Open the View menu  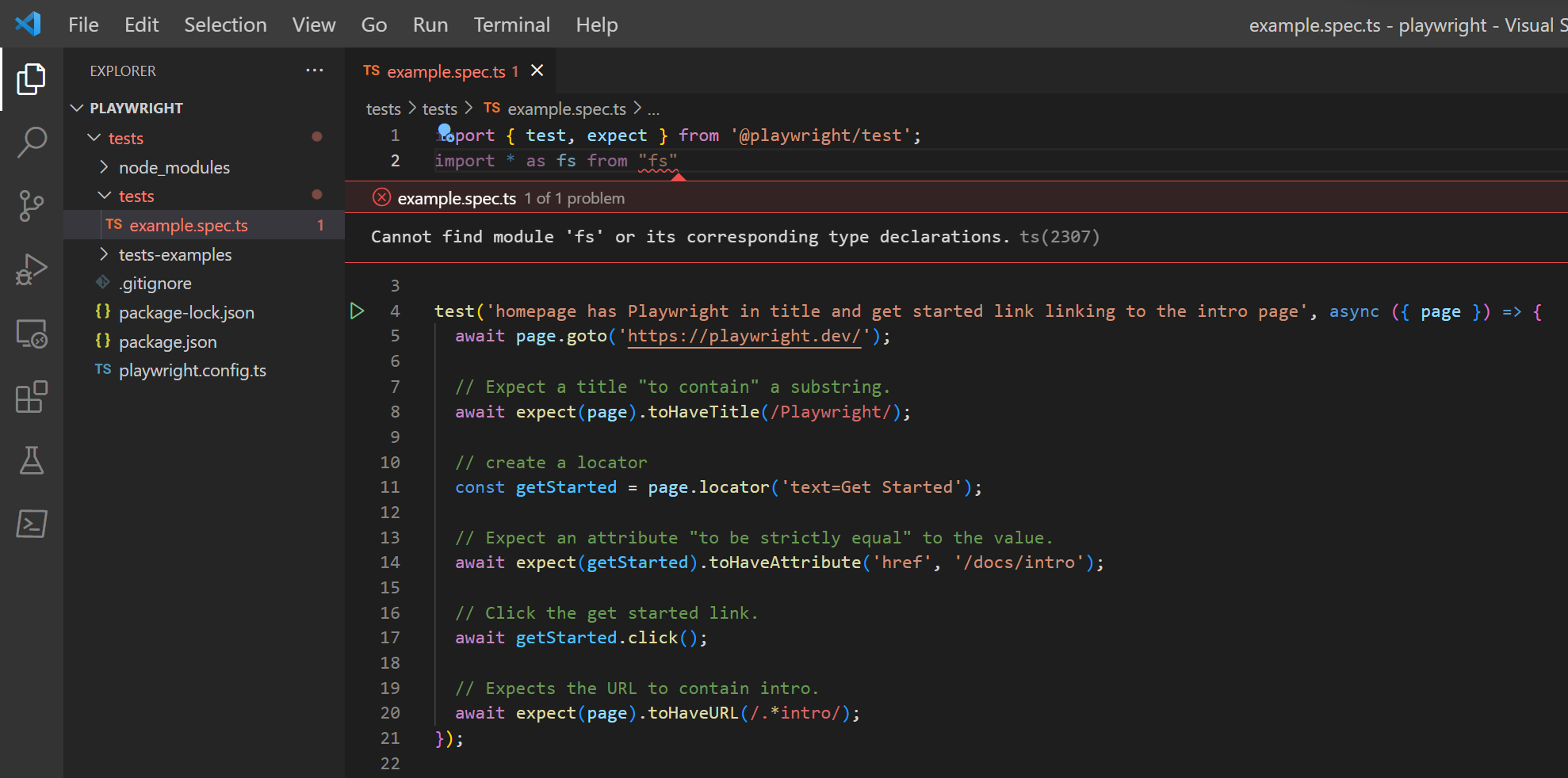pyautogui.click(x=314, y=25)
